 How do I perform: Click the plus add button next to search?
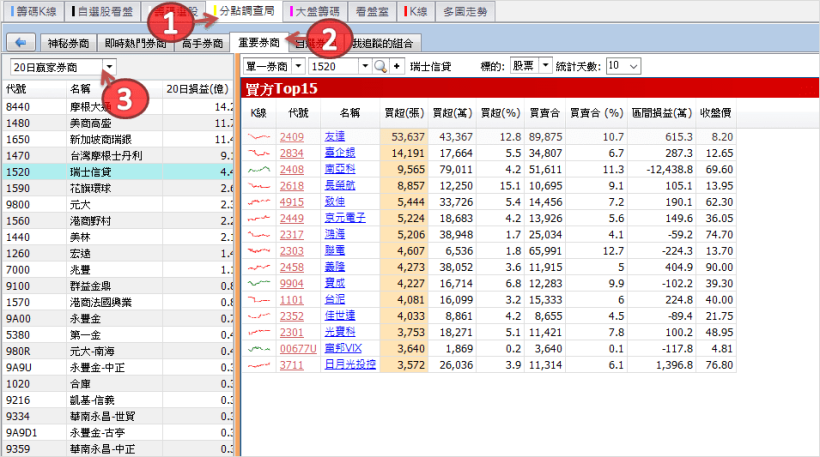pyautogui.click(x=396, y=66)
